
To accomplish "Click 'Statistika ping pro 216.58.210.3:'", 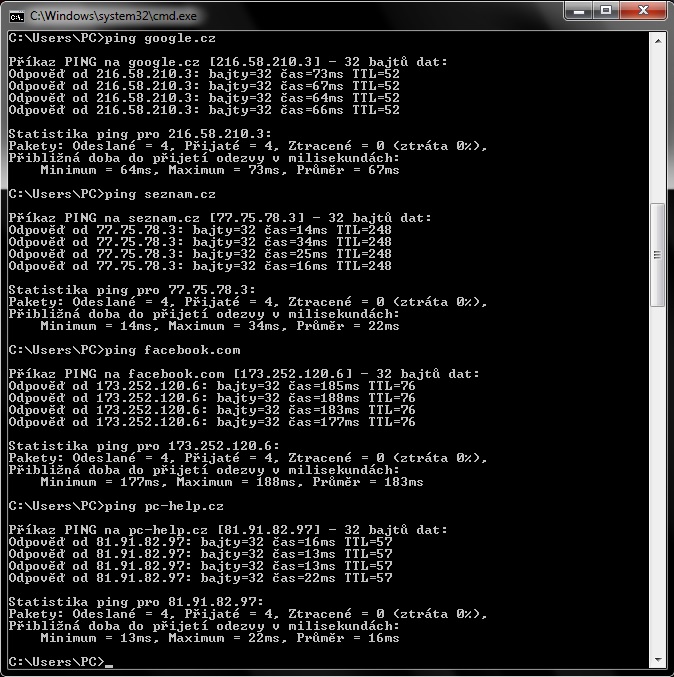I will click(140, 134).
